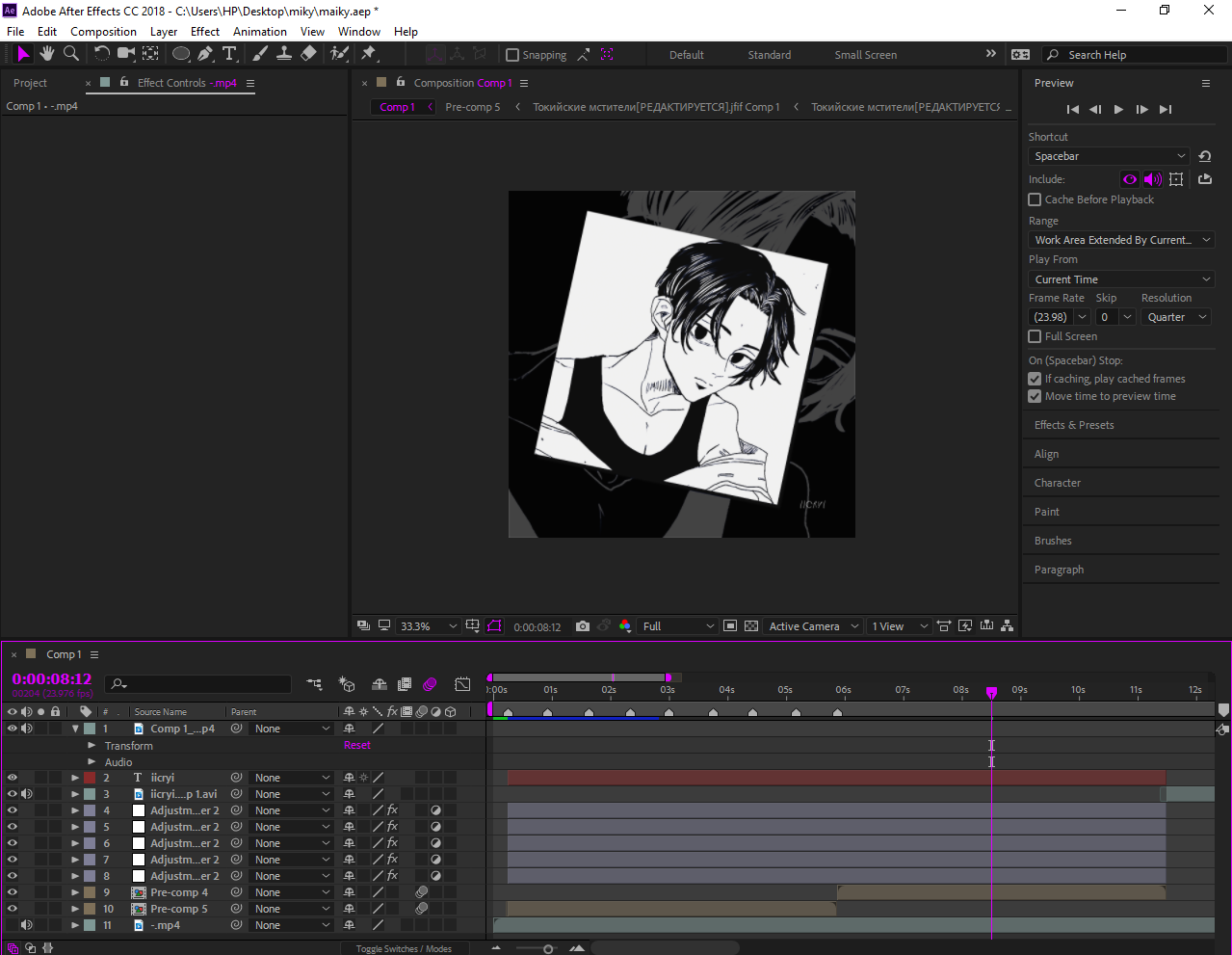Uncheck If caching, play cached frames
Image resolution: width=1232 pixels, height=955 pixels.
tap(1035, 379)
